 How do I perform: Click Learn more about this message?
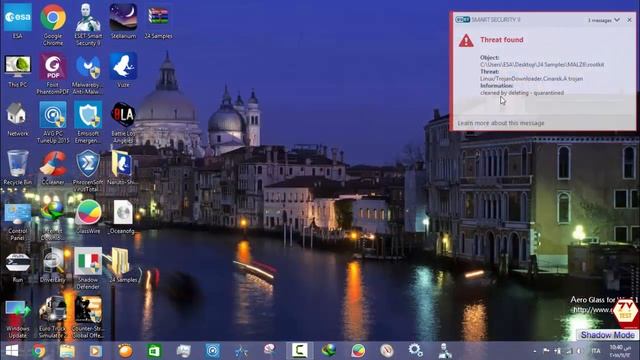(501, 123)
